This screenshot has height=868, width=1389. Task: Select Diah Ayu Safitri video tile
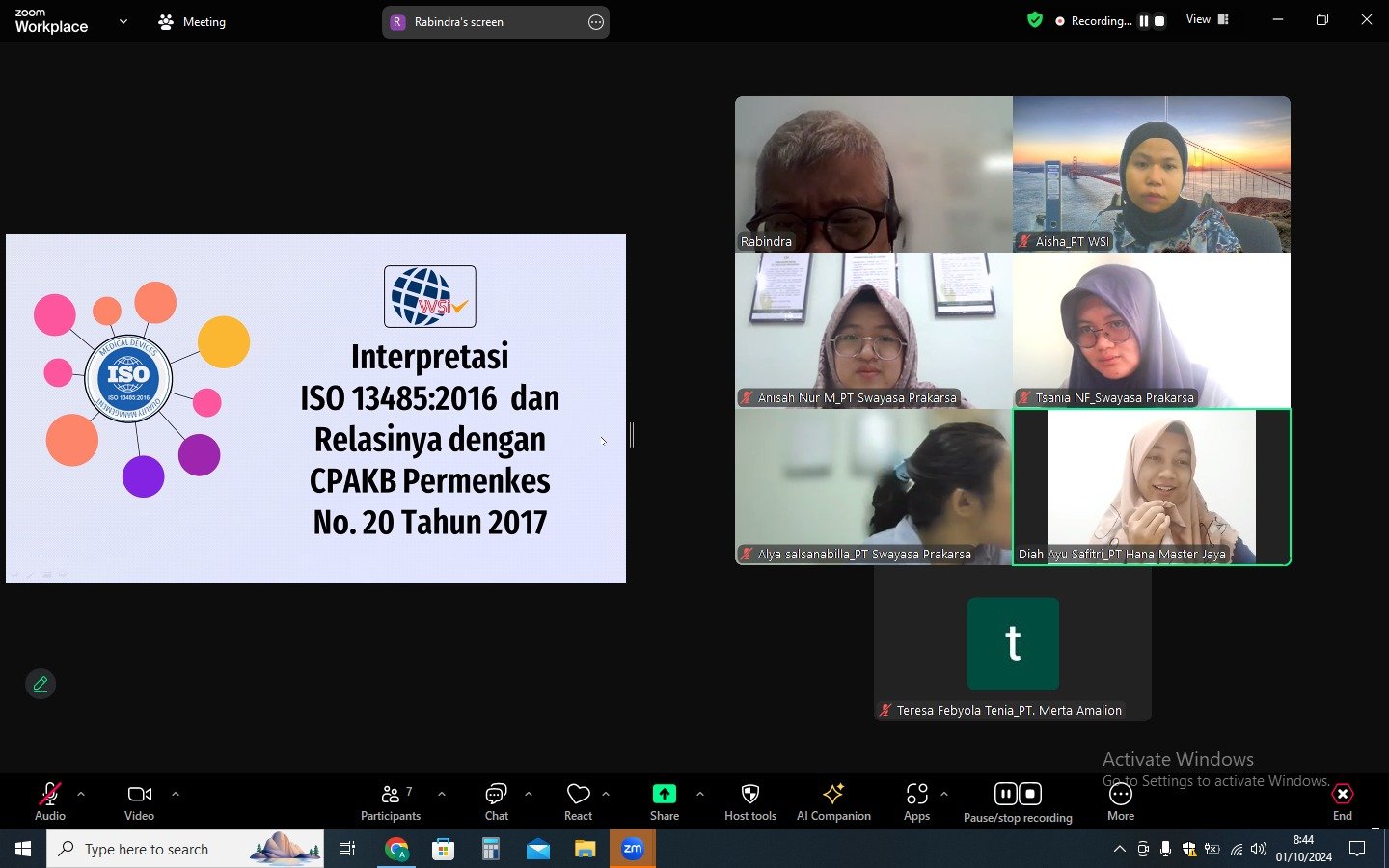[x=1152, y=487]
